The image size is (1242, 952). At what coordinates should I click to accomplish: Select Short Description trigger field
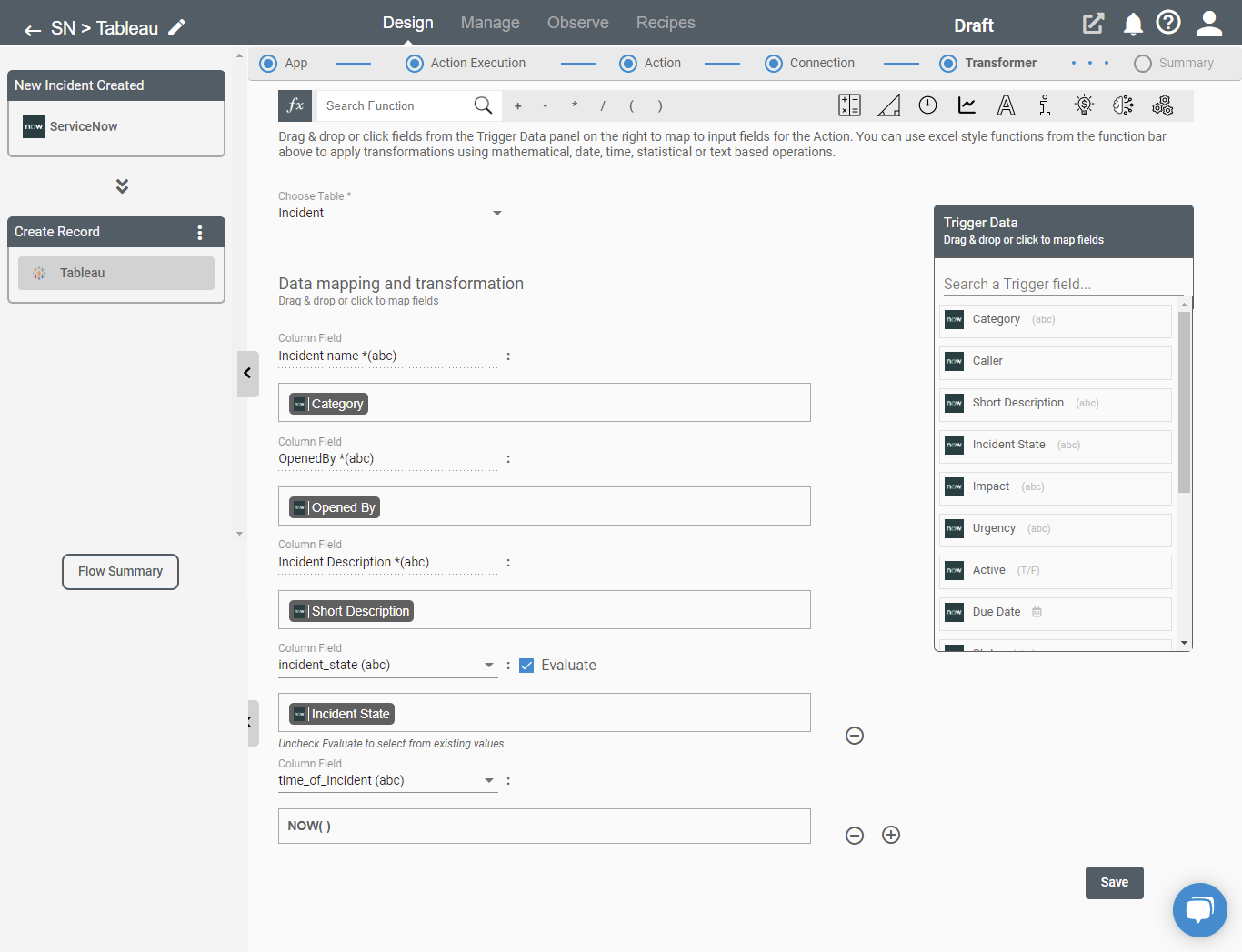[x=1056, y=404]
